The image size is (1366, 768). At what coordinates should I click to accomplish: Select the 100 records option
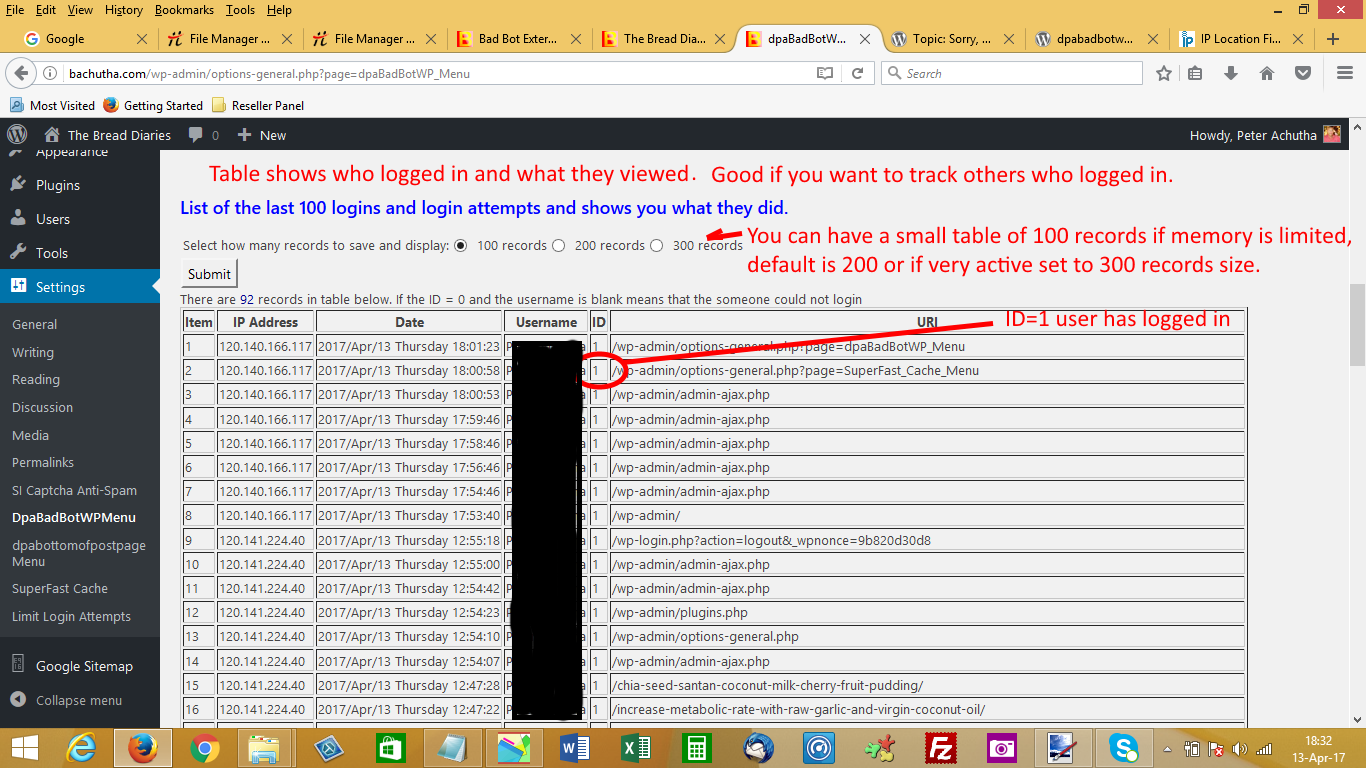[x=461, y=245]
